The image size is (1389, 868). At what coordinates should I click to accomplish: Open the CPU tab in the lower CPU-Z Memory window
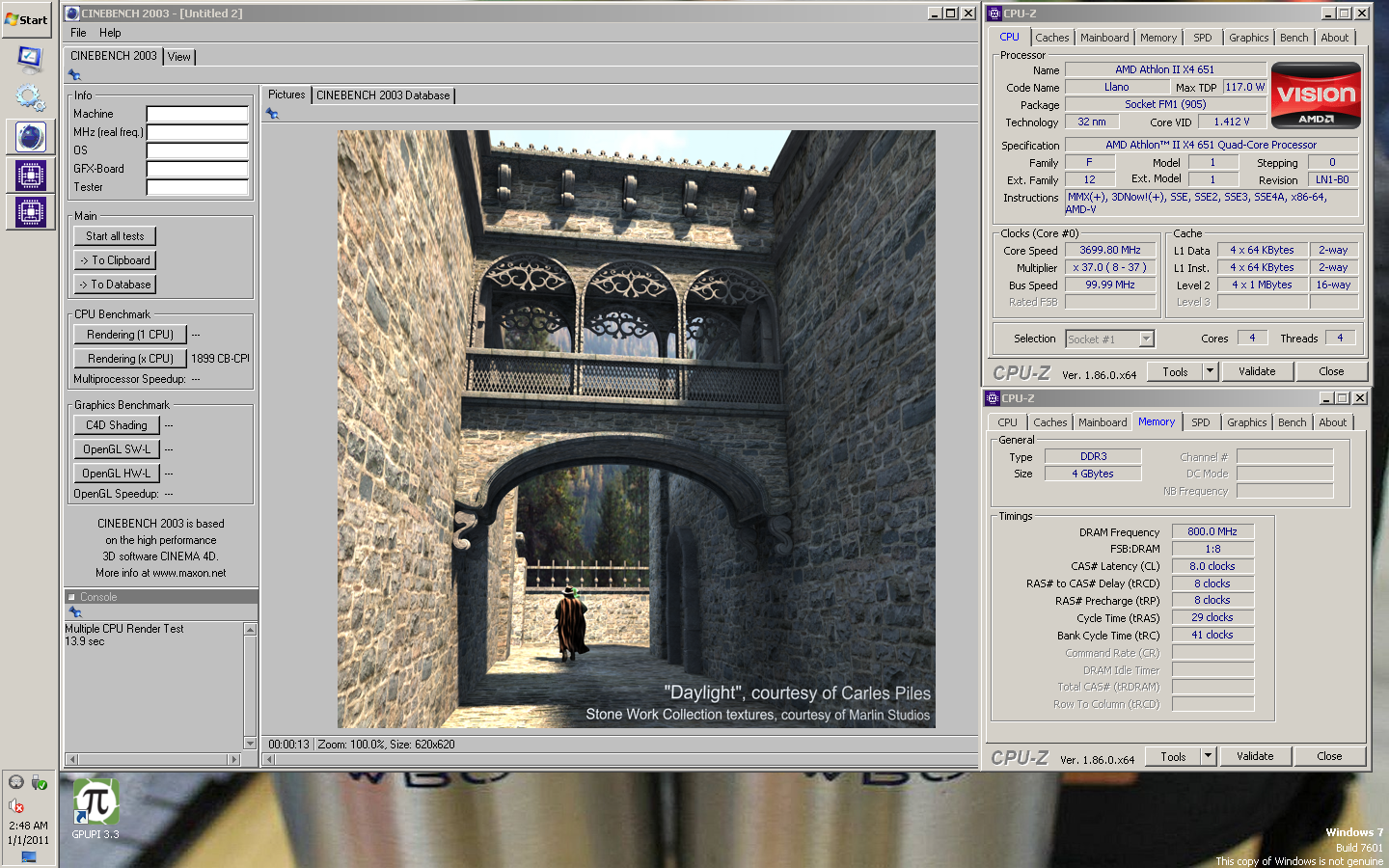pos(1007,422)
